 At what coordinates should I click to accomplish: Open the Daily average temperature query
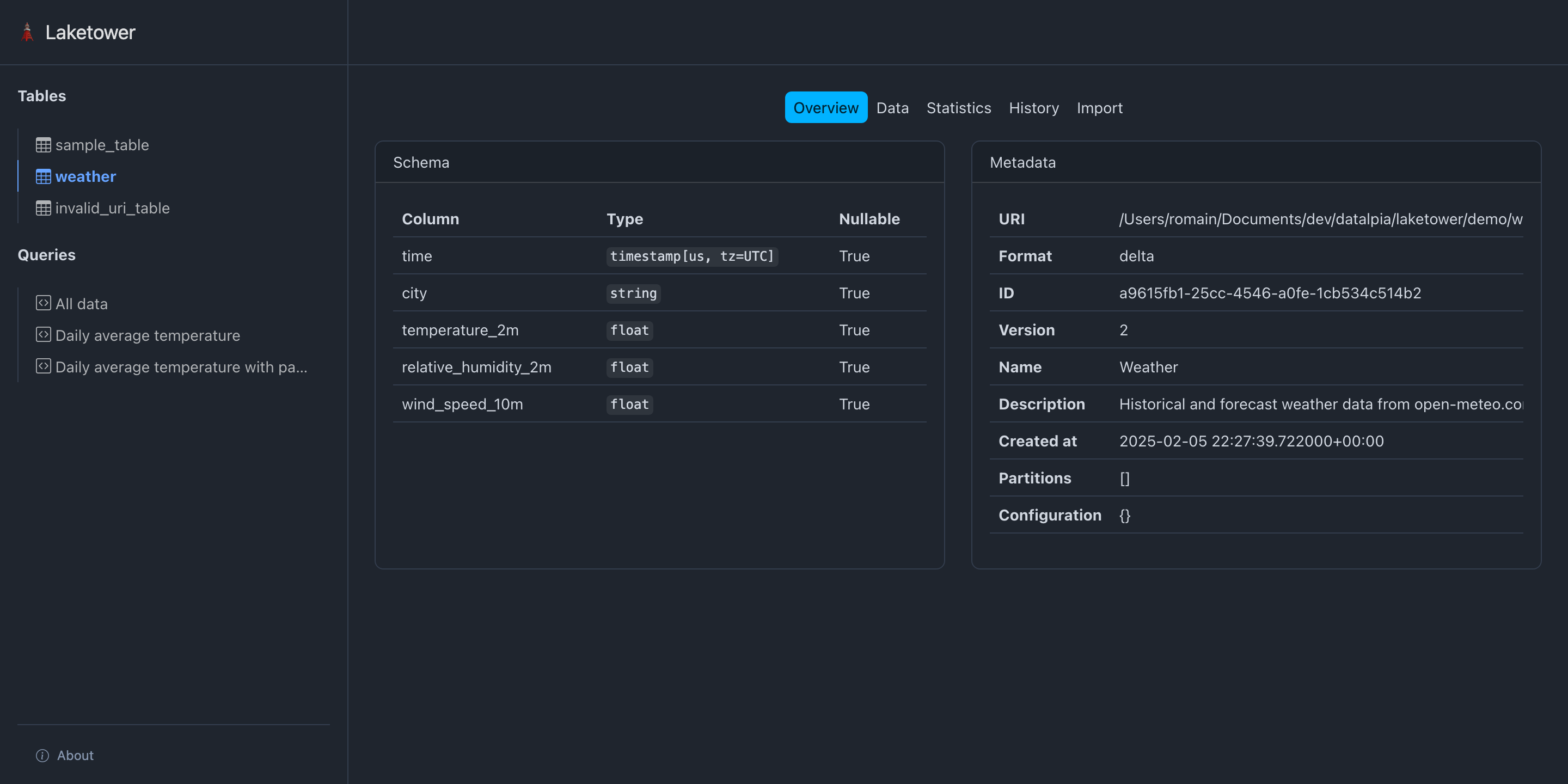(x=148, y=334)
